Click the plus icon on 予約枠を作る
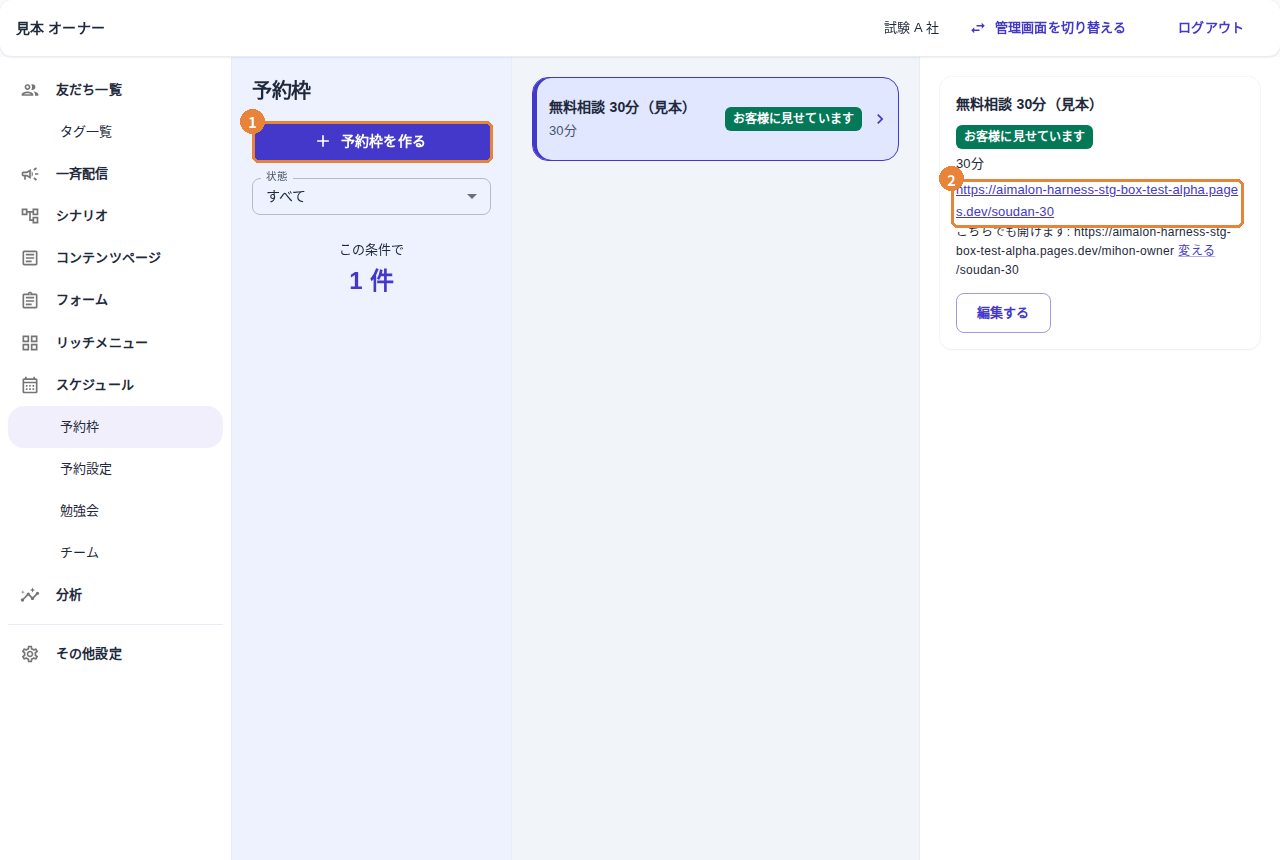The image size is (1280, 860). tap(323, 142)
